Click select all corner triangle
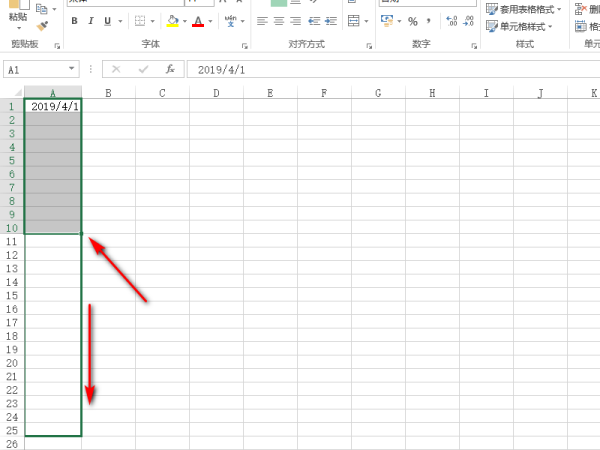This screenshot has width=600, height=450. tap(18, 92)
